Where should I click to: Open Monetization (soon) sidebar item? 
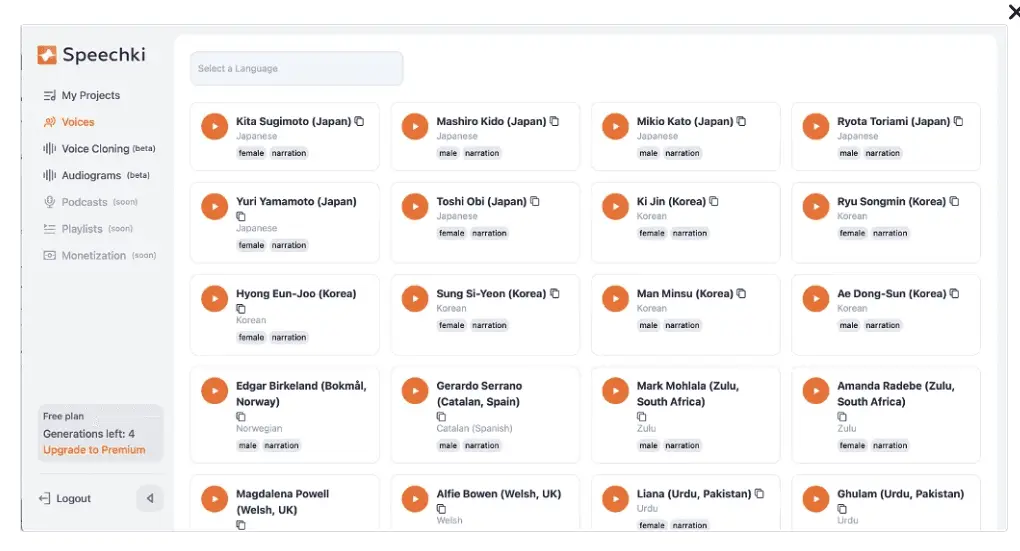tap(100, 256)
